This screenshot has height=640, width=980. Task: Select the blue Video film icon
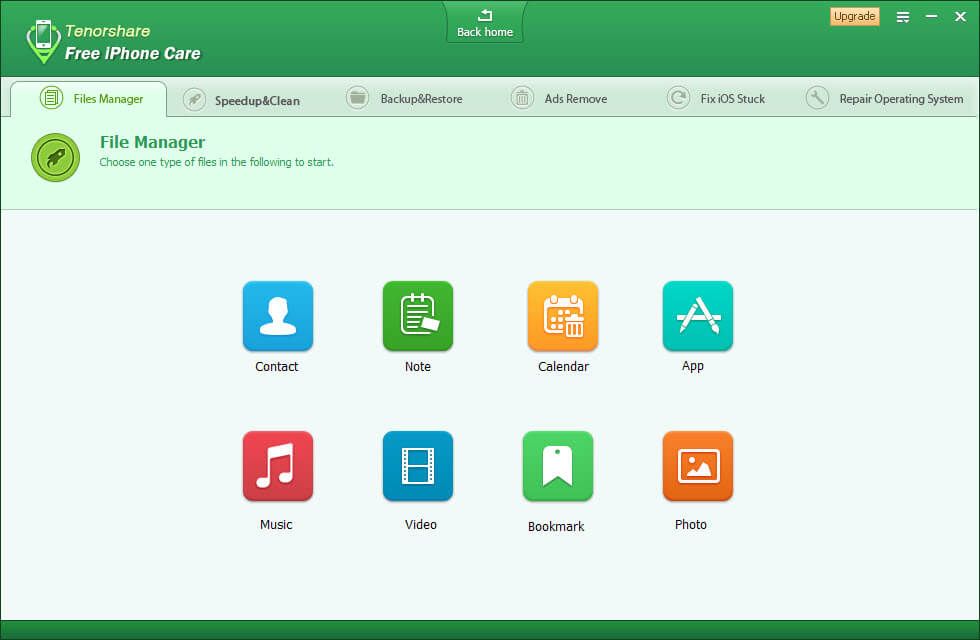click(417, 466)
